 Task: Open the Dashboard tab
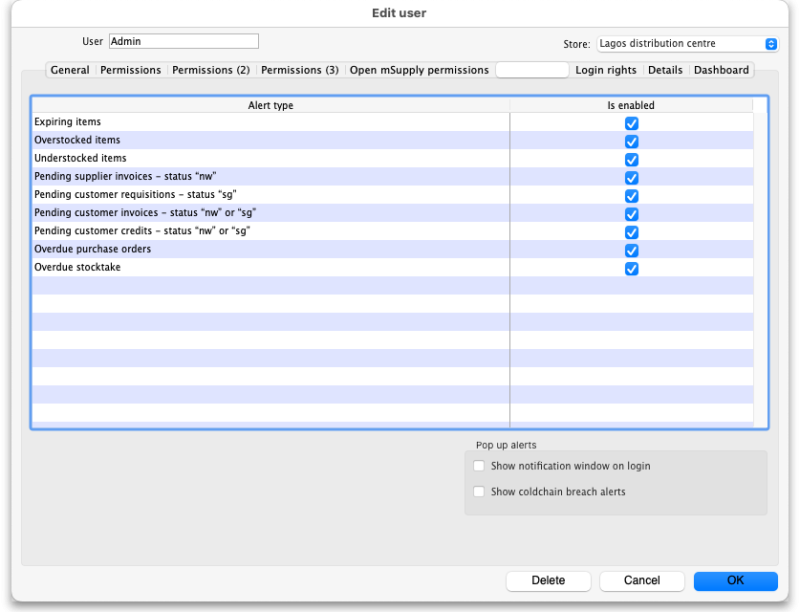(721, 70)
